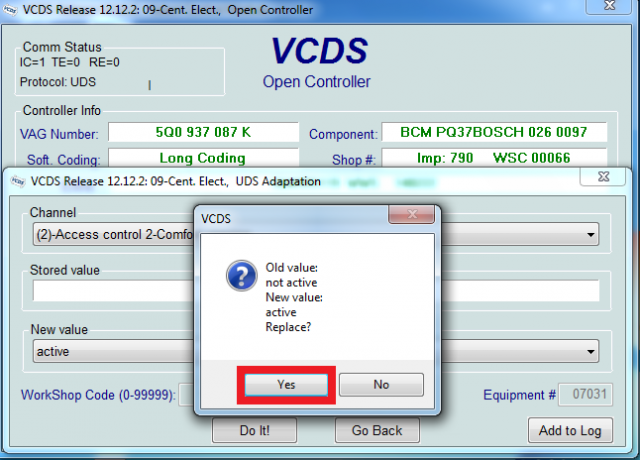Click the Stored value field
Viewport: 640px width, 460px height.
[x=316, y=291]
